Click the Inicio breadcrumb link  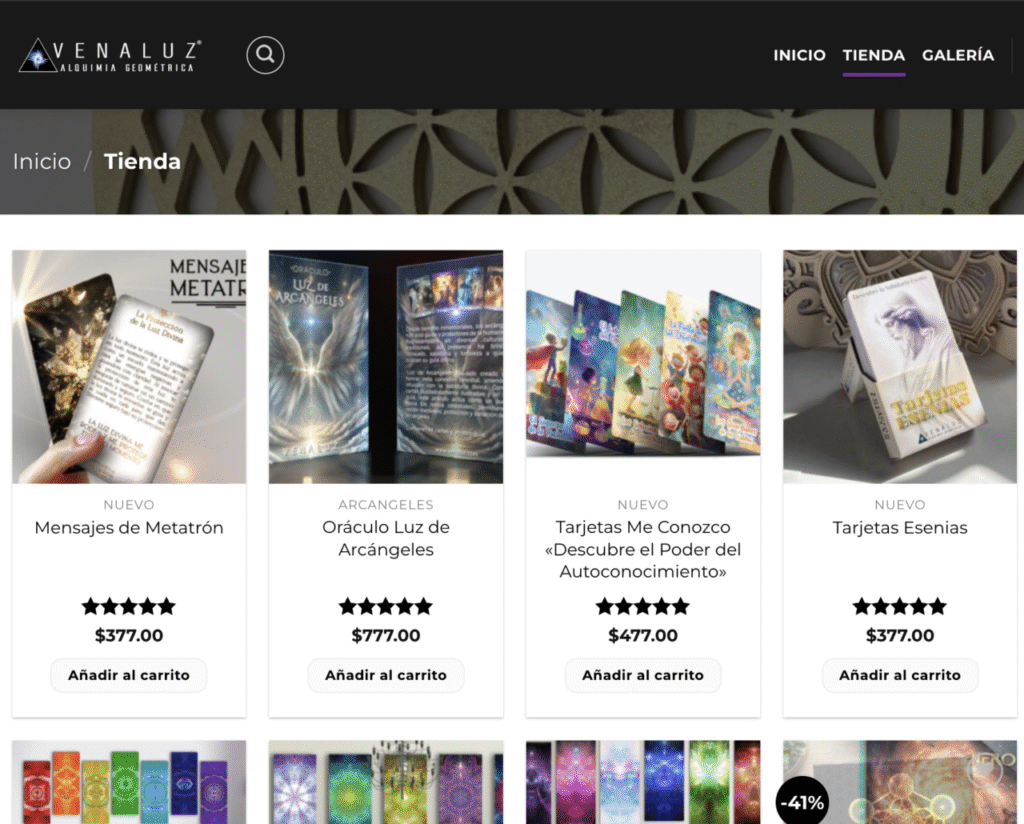[42, 161]
